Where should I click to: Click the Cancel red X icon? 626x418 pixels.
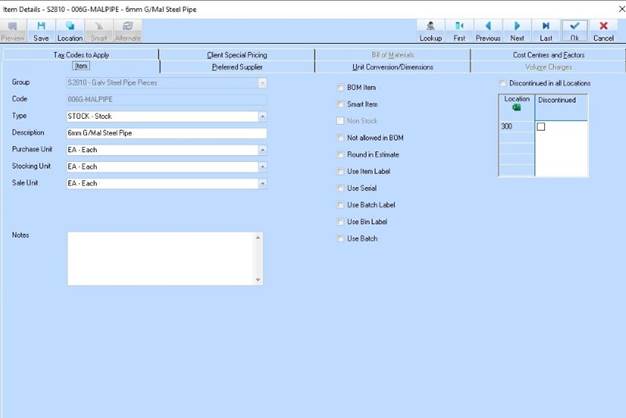(603, 29)
